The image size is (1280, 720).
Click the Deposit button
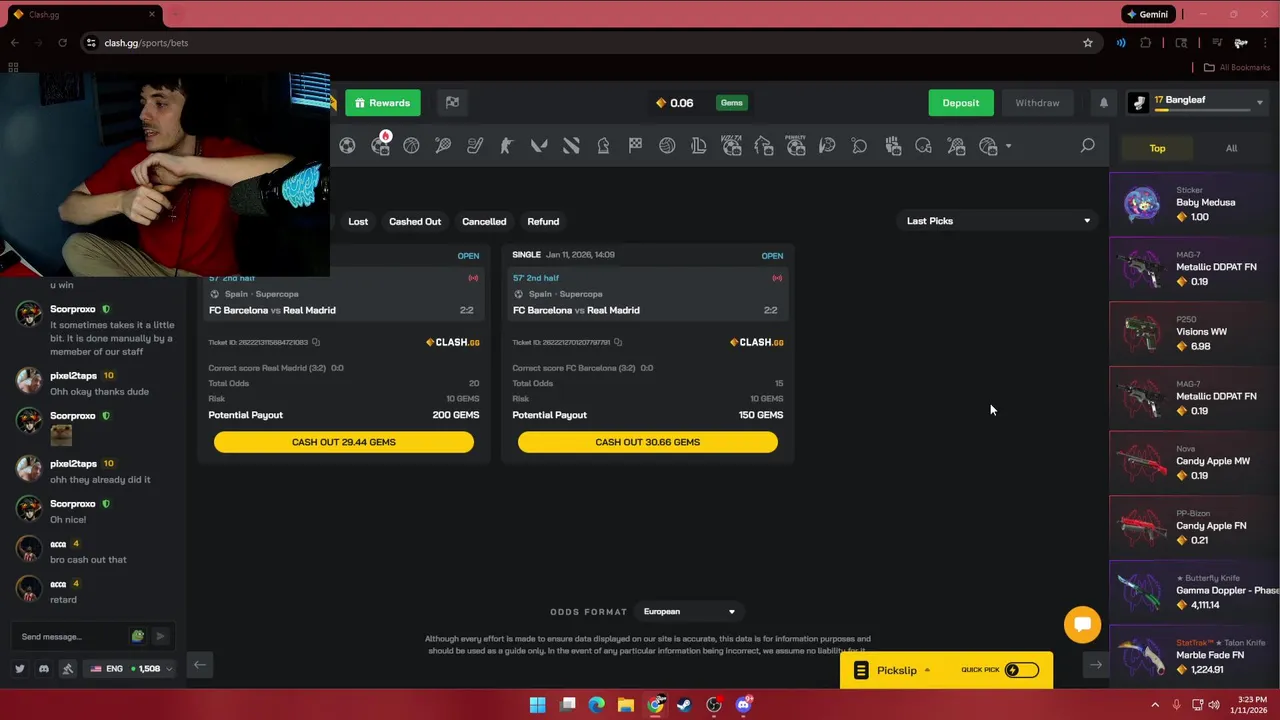(x=960, y=103)
